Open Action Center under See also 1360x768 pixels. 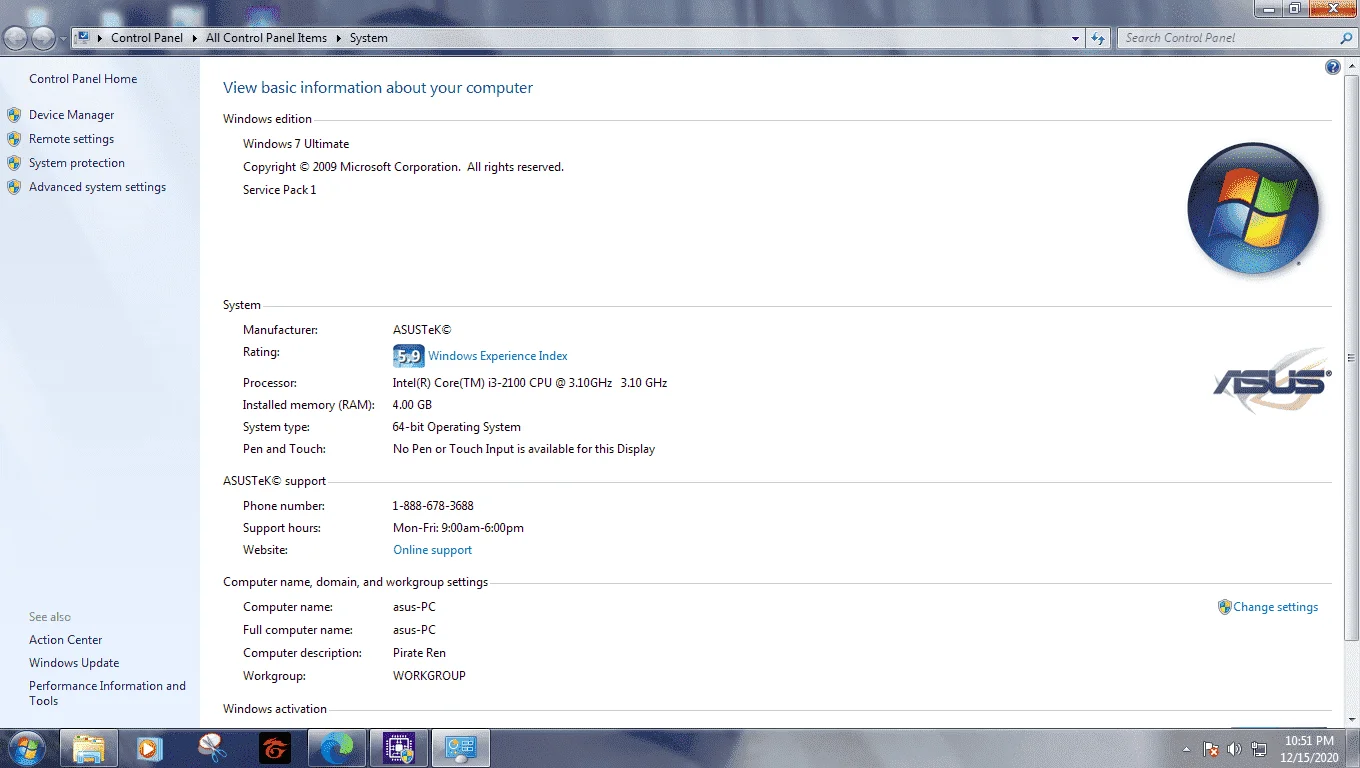pos(65,640)
